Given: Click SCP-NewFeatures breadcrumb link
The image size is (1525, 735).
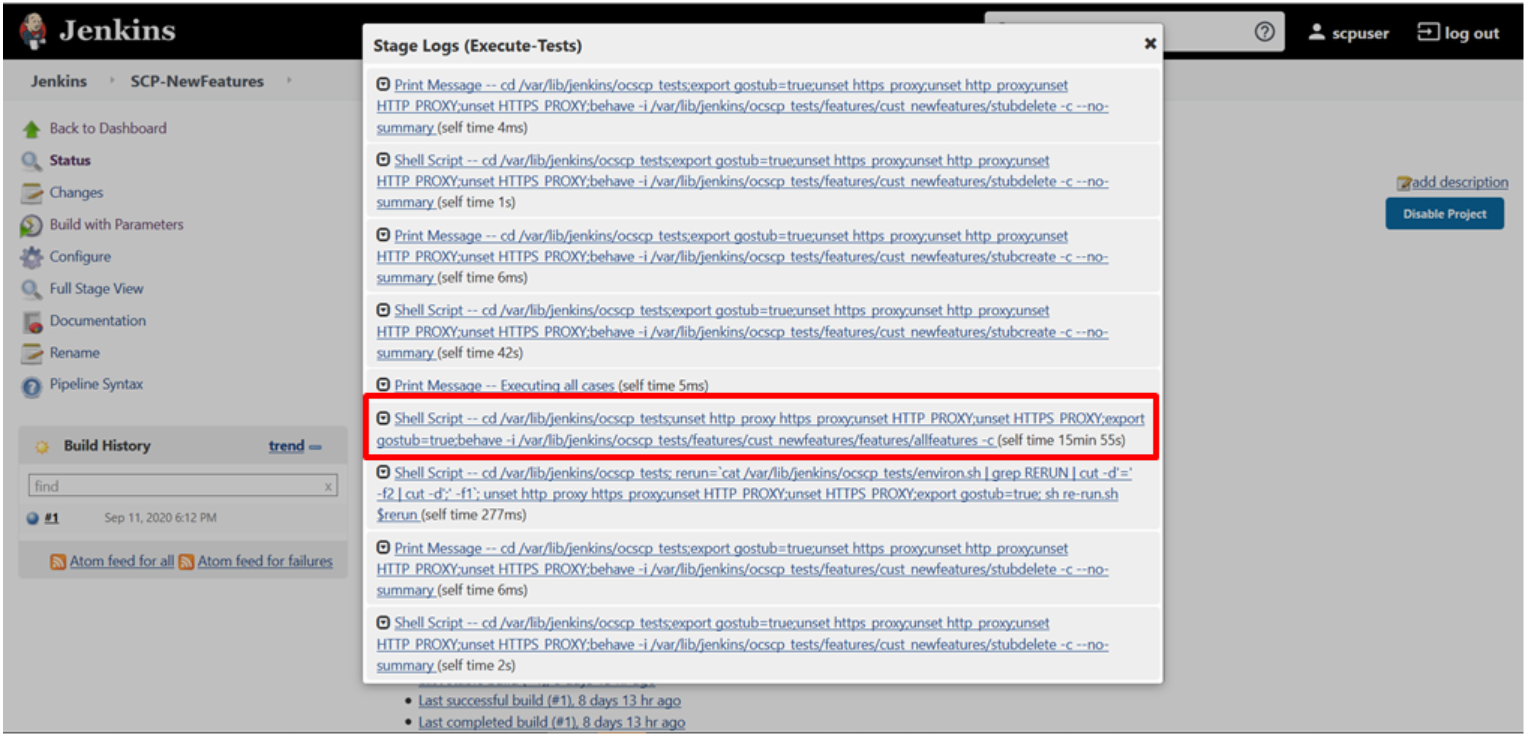Looking at the screenshot, I should coord(197,81).
